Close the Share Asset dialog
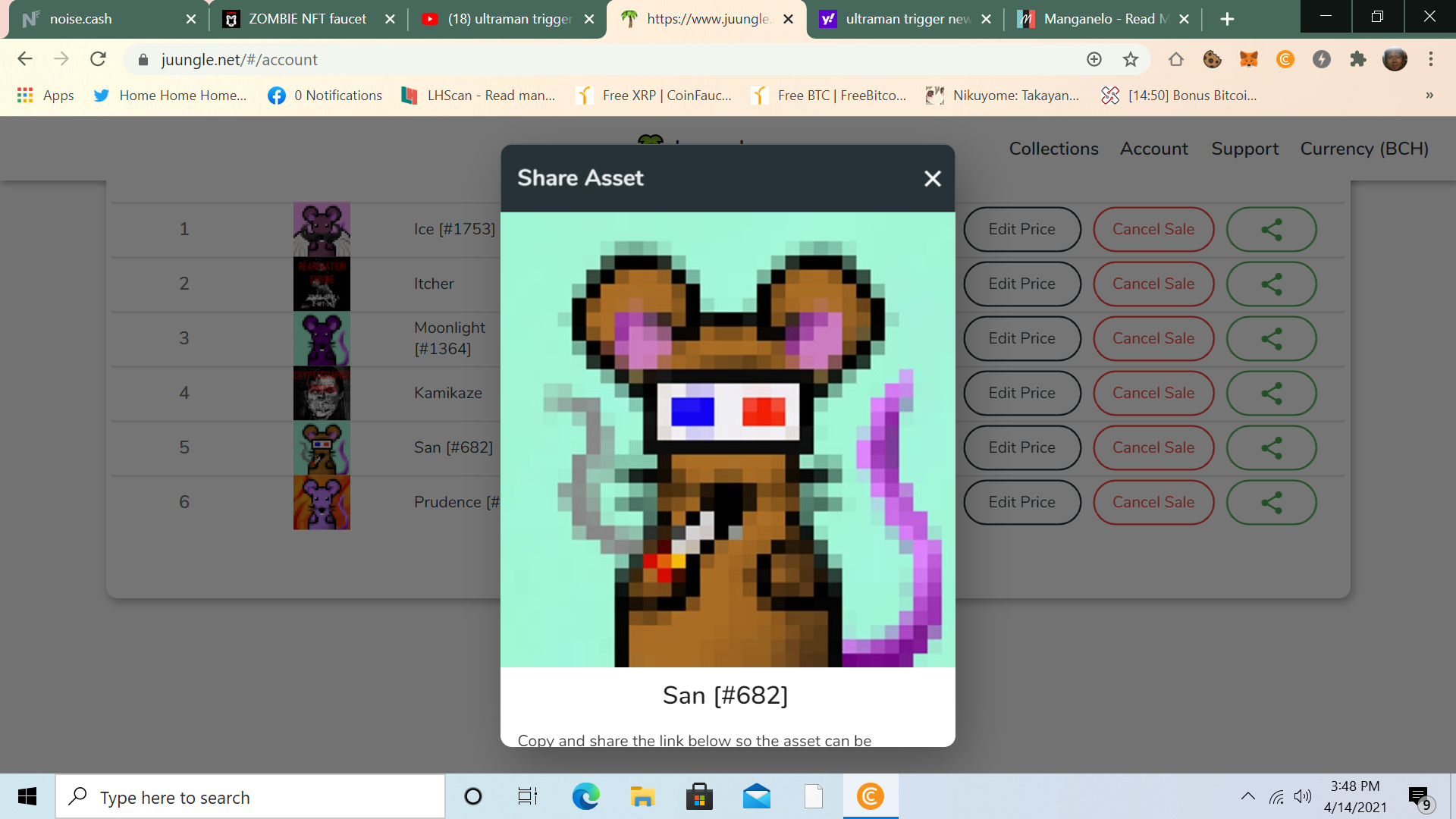Image resolution: width=1456 pixels, height=819 pixels. coord(933,178)
